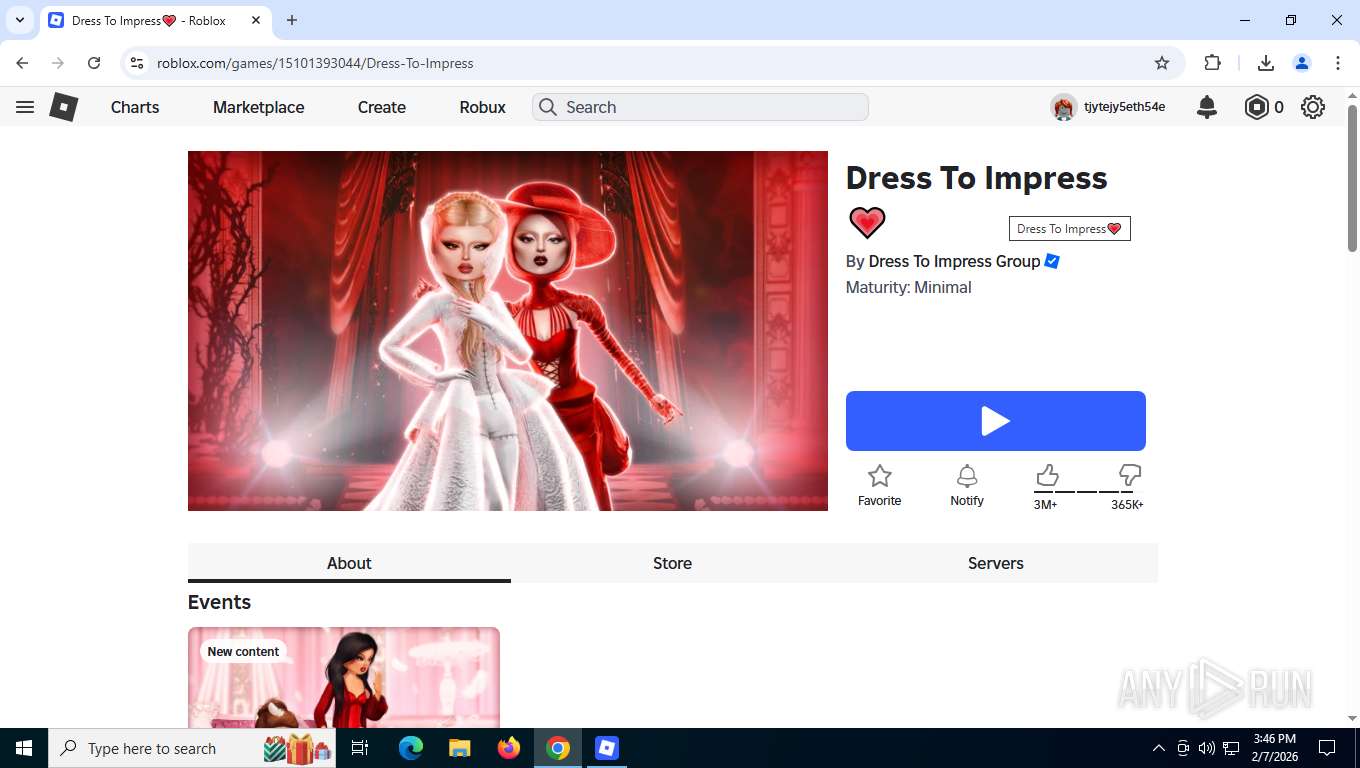The height and width of the screenshot is (768, 1360).
Task: Open the Windows Start menu
Action: coord(24,748)
